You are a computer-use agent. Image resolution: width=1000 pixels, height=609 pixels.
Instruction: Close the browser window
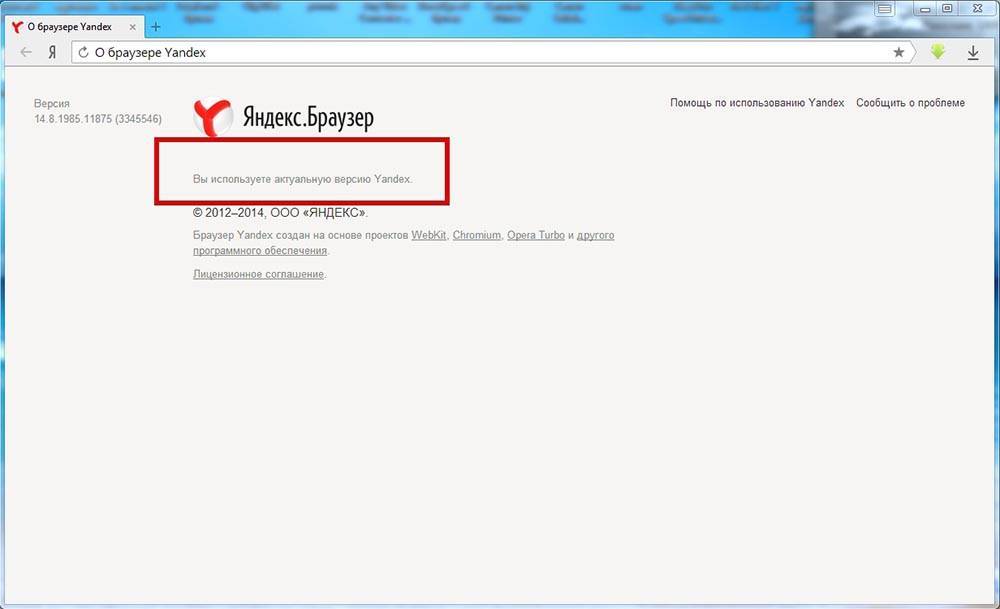click(977, 9)
